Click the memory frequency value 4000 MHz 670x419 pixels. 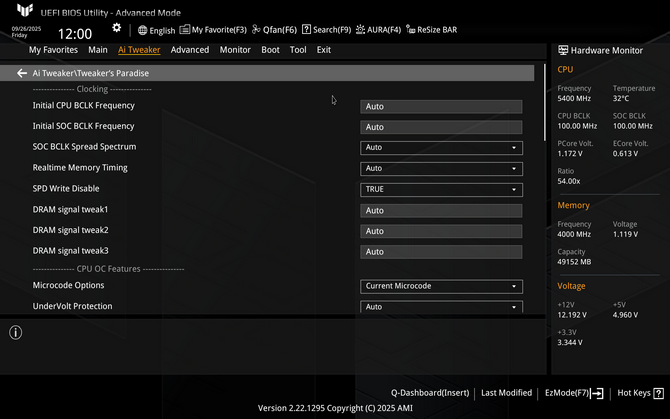pyautogui.click(x=574, y=234)
